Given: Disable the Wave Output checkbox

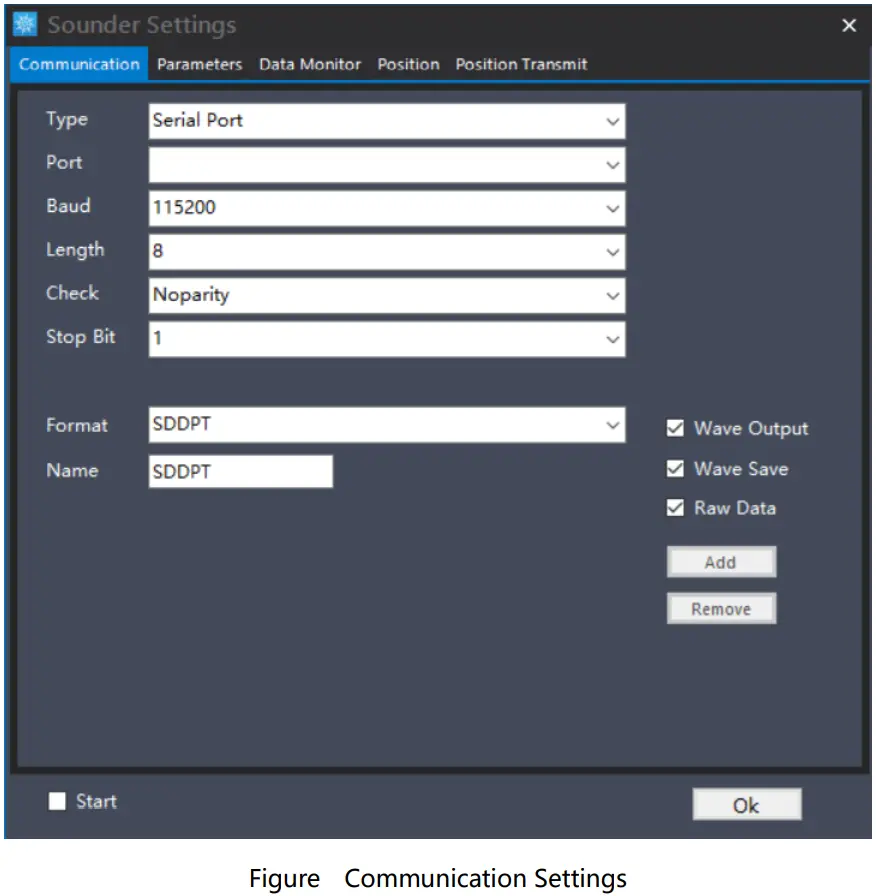Looking at the screenshot, I should [x=675, y=428].
